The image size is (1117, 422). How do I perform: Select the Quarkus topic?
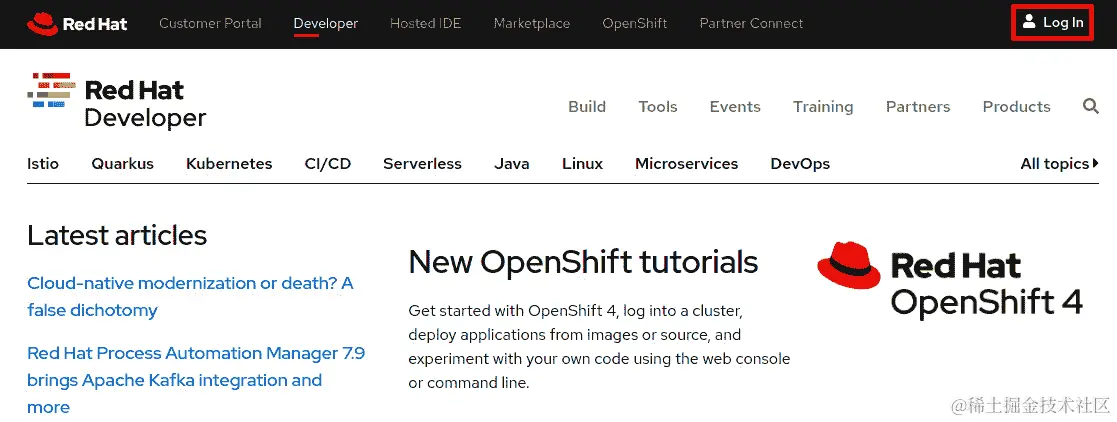tap(123, 164)
